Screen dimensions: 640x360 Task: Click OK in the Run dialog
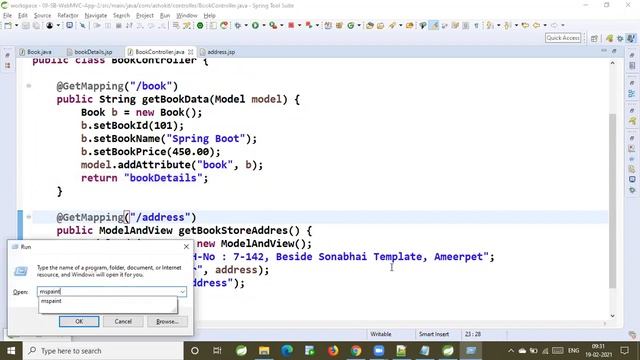tap(79, 321)
